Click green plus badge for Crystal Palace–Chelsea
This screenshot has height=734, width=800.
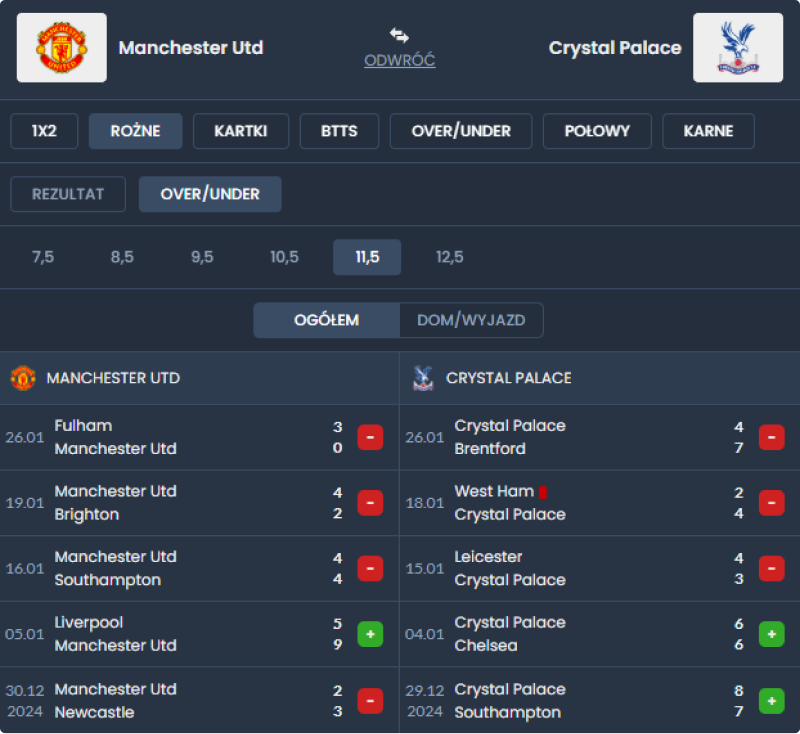click(x=771, y=634)
